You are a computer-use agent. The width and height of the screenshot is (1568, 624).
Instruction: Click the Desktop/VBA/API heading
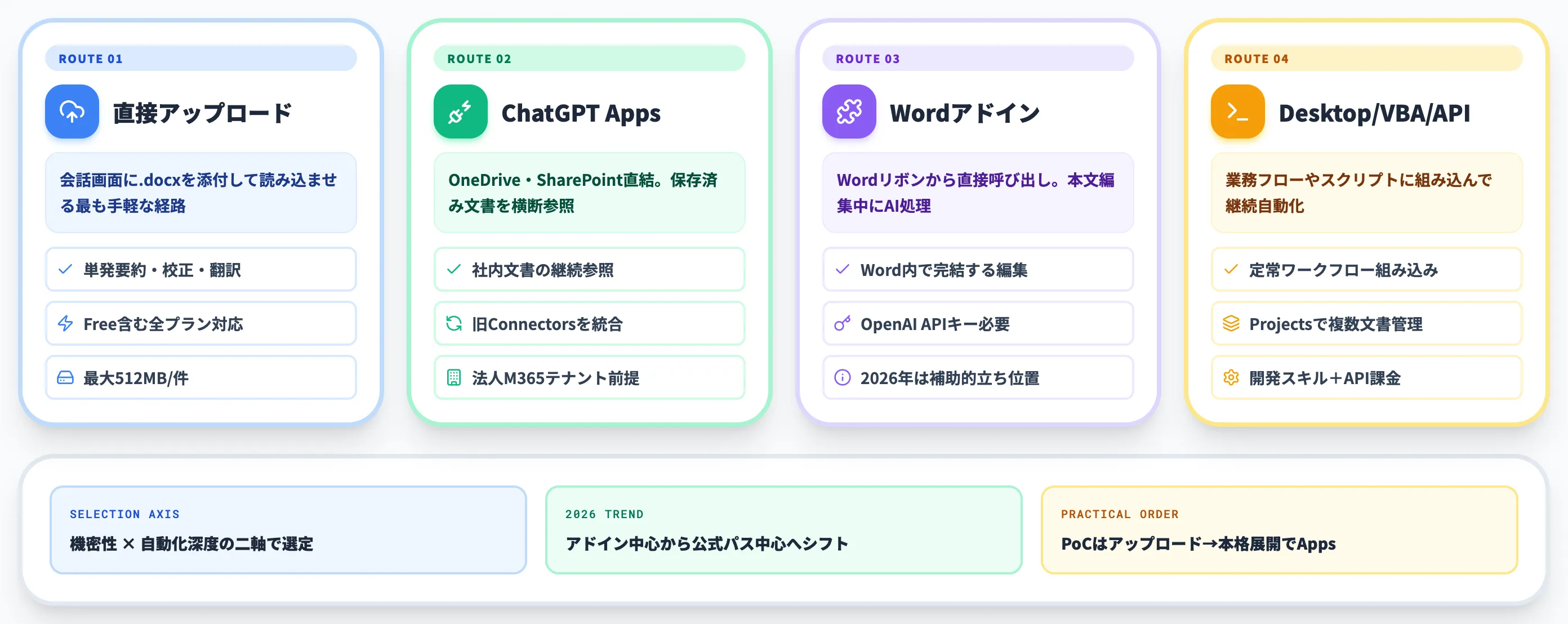pyautogui.click(x=1374, y=113)
